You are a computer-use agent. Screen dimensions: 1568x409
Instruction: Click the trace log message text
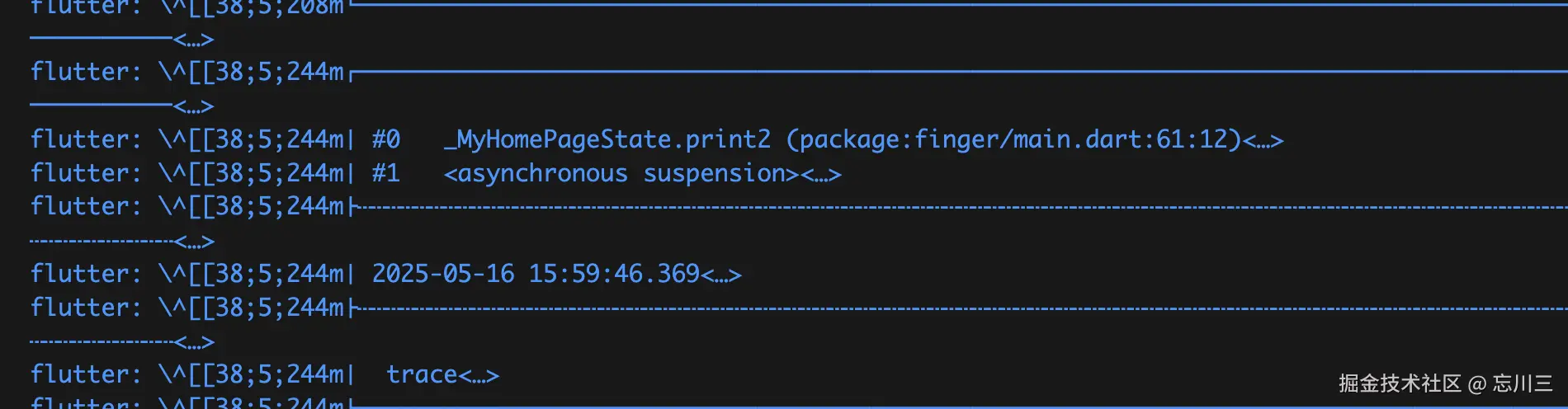coord(422,374)
